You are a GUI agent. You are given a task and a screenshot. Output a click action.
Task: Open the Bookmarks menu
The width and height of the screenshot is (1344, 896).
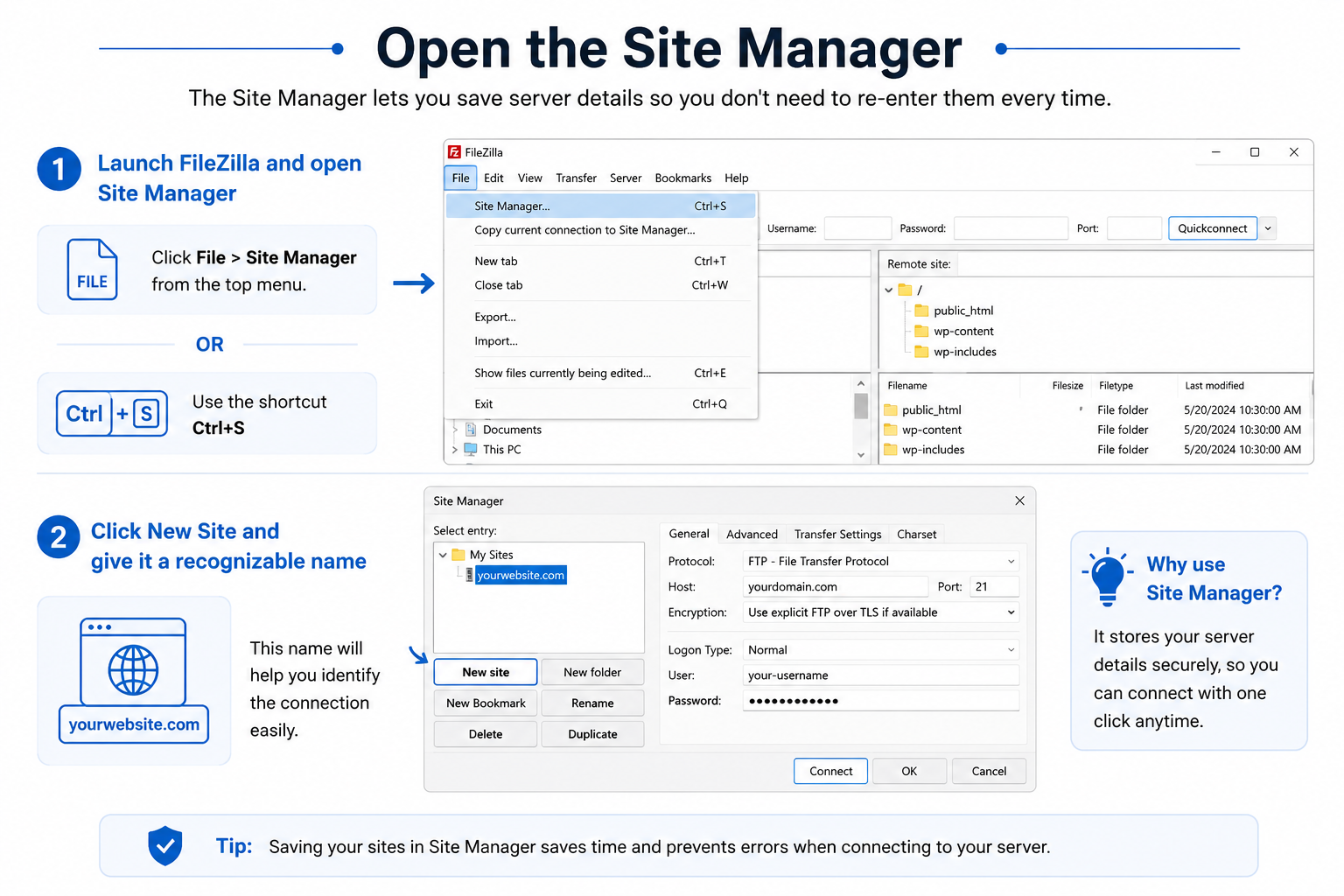pos(682,178)
